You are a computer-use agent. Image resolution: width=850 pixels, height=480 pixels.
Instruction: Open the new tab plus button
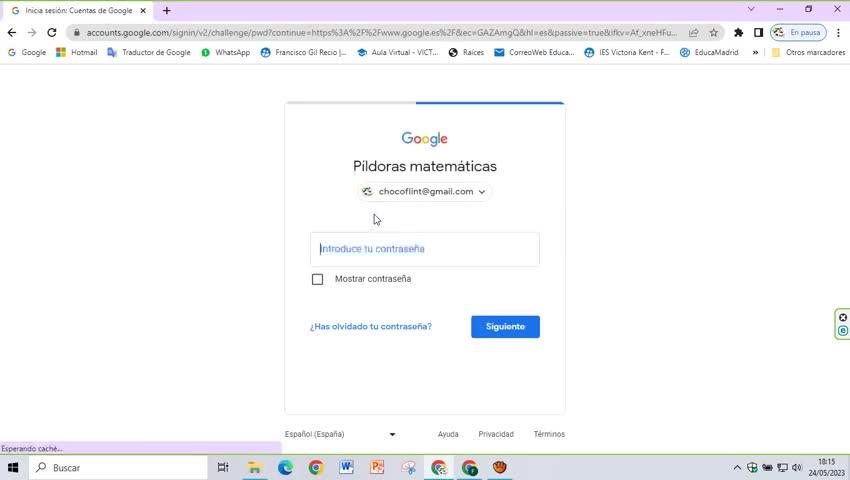[166, 10]
